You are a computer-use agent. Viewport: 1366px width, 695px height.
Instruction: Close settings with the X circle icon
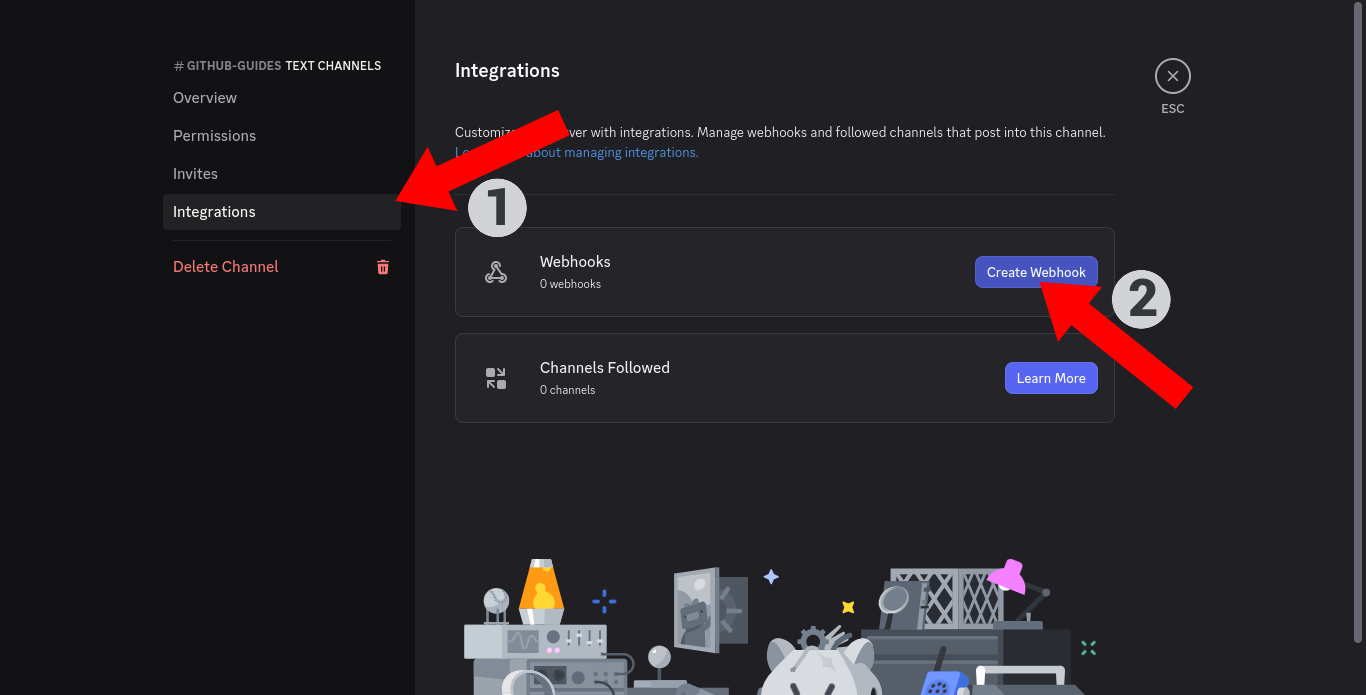[1173, 76]
